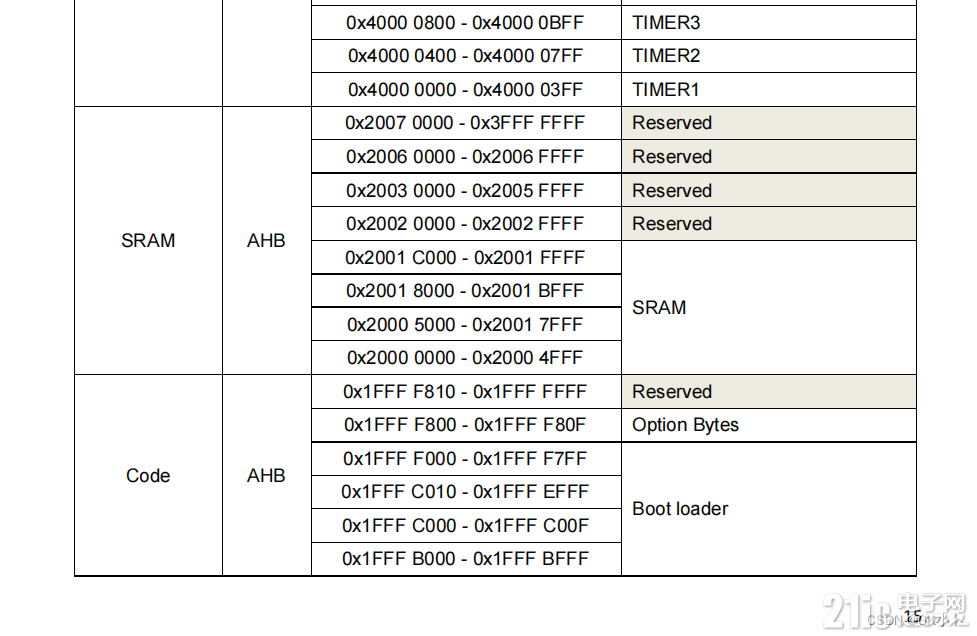The image size is (977, 636).
Task: Click the AHB bus cell beside Code
Action: point(267,475)
